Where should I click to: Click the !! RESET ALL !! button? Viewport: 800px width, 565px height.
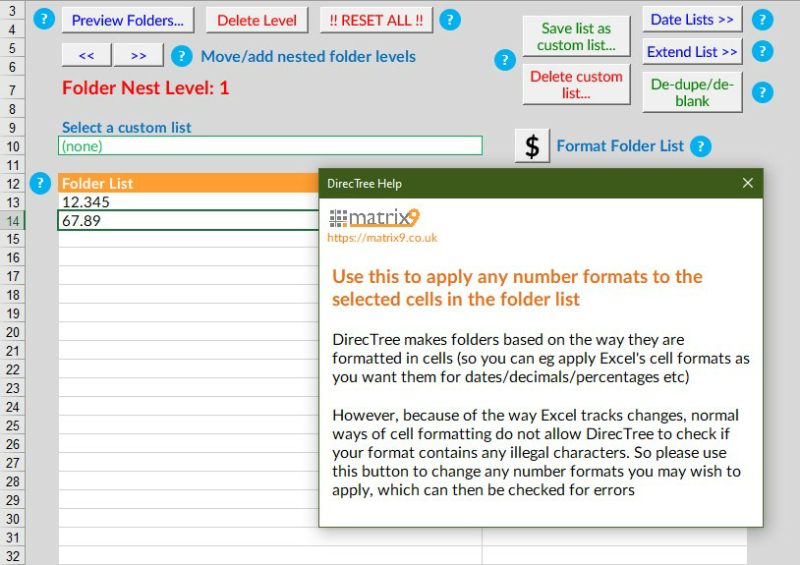pos(376,20)
